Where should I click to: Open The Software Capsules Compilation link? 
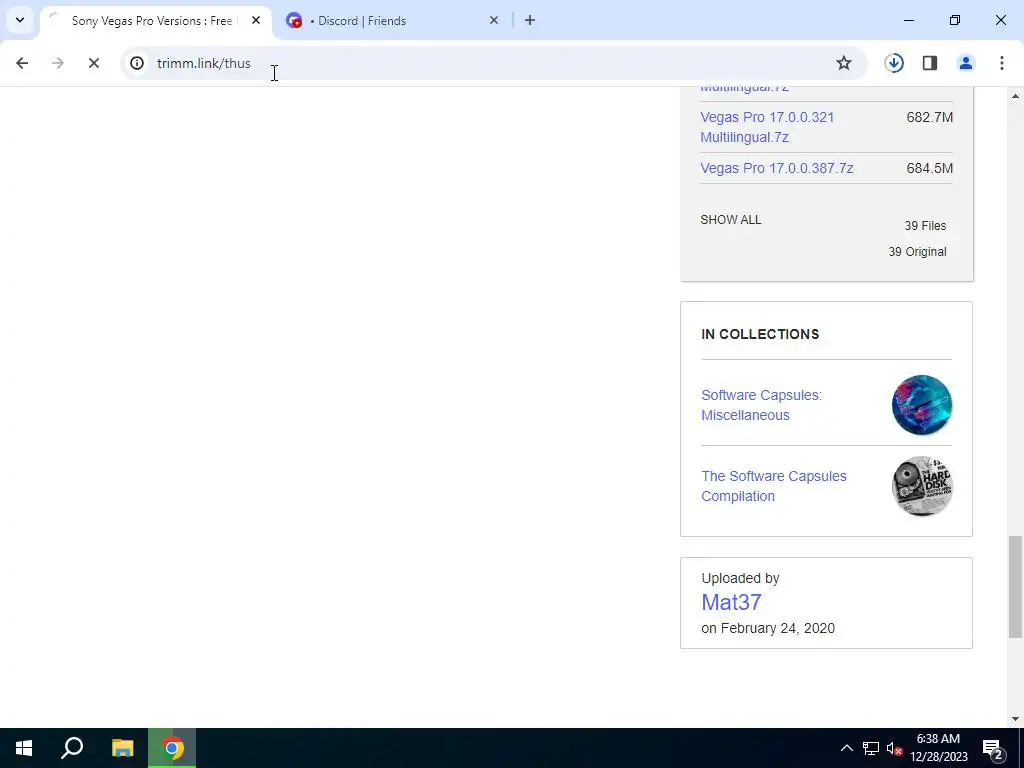pos(774,486)
